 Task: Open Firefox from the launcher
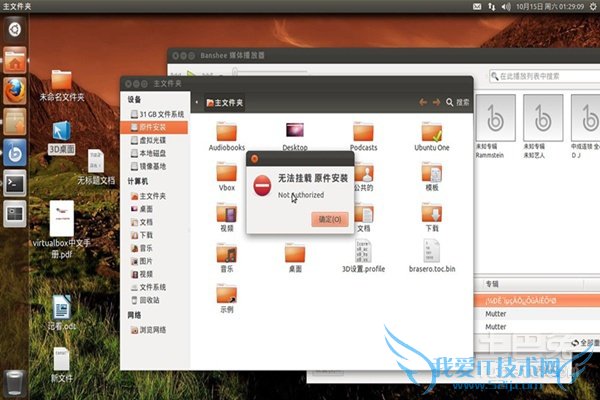pos(15,91)
